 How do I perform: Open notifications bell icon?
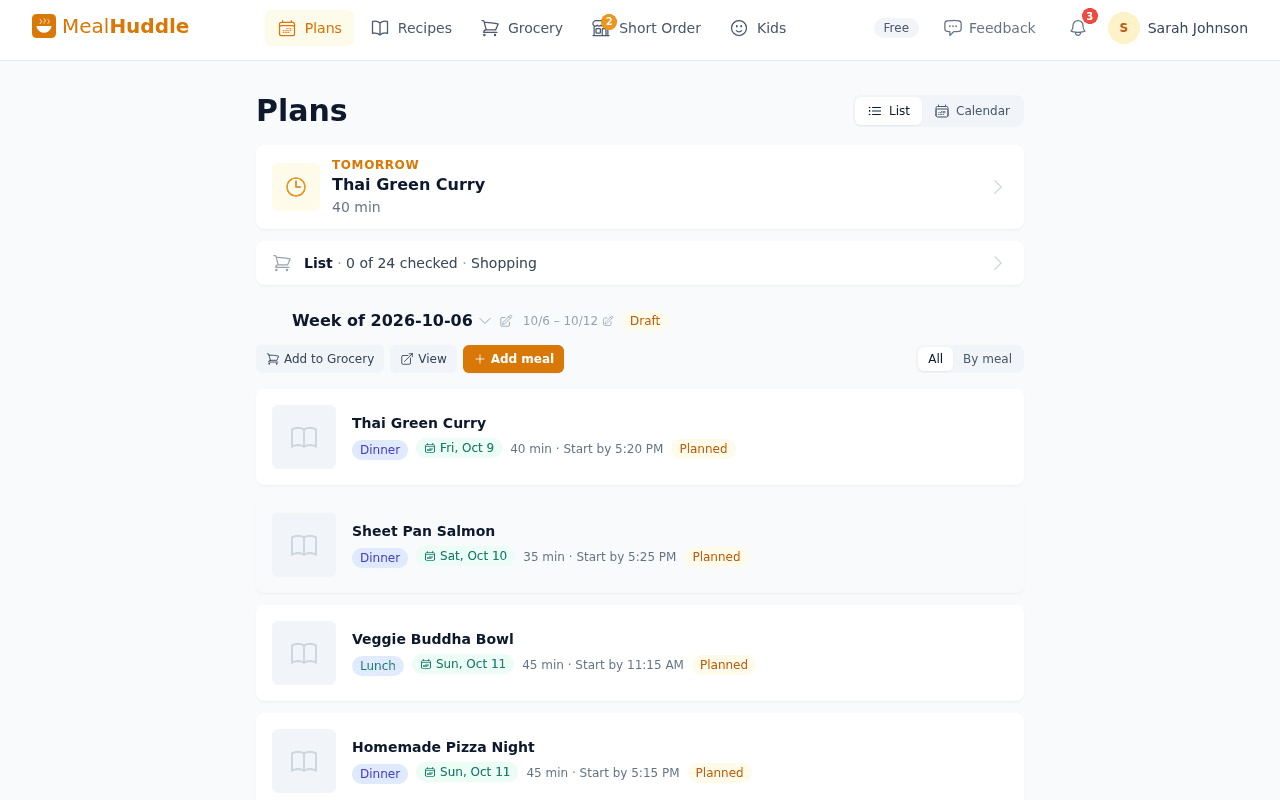[x=1078, y=28]
